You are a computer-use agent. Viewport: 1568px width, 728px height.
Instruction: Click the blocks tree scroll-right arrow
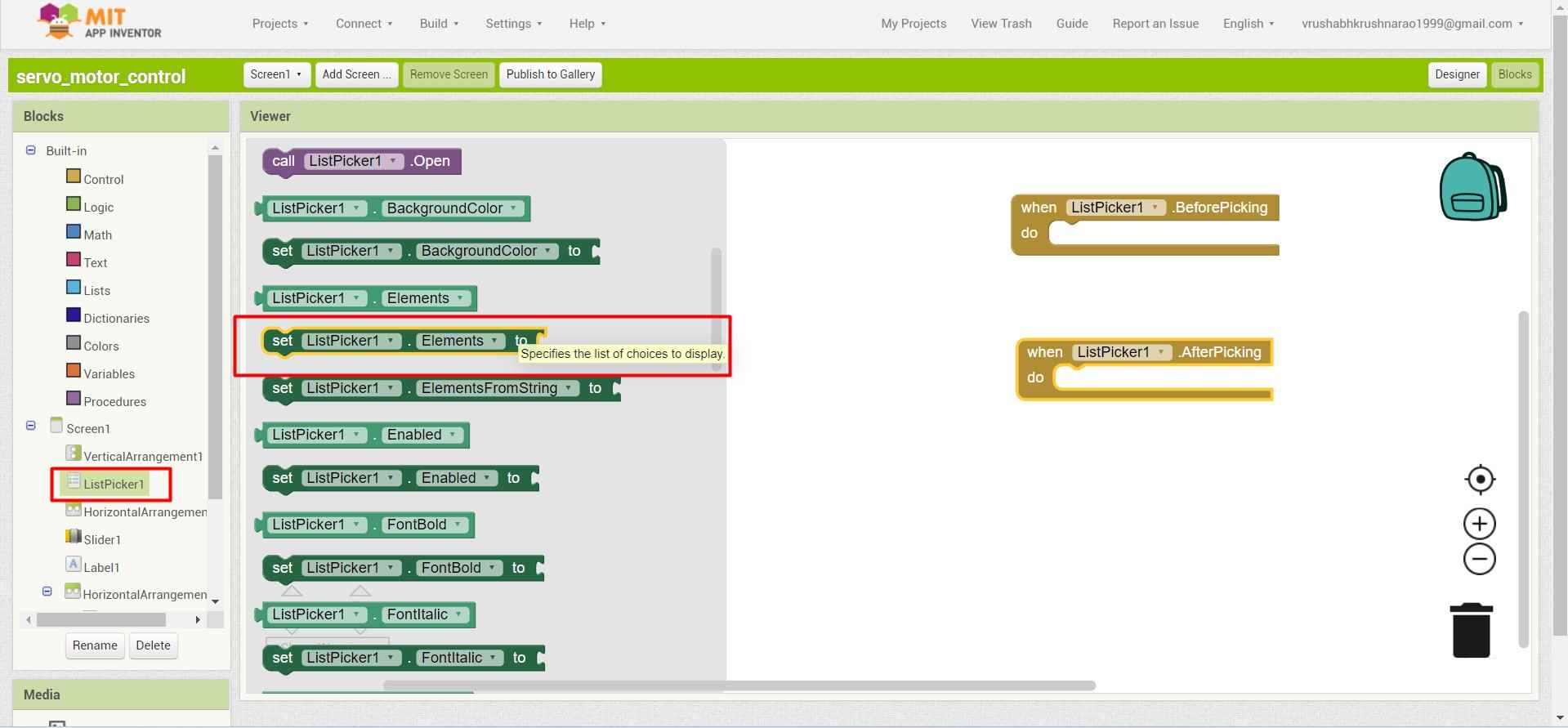point(197,620)
